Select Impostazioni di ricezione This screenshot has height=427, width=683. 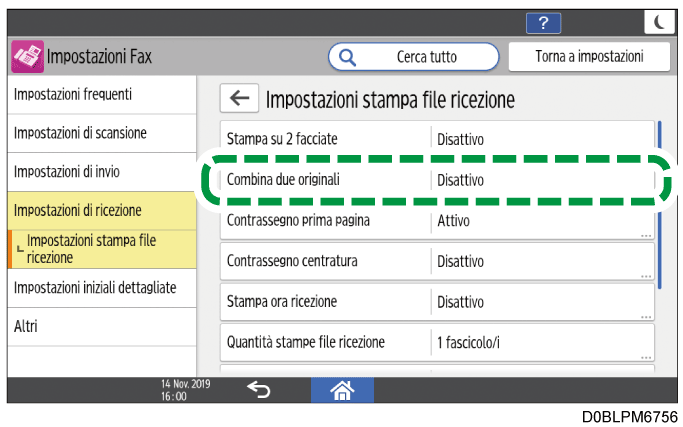coord(101,210)
